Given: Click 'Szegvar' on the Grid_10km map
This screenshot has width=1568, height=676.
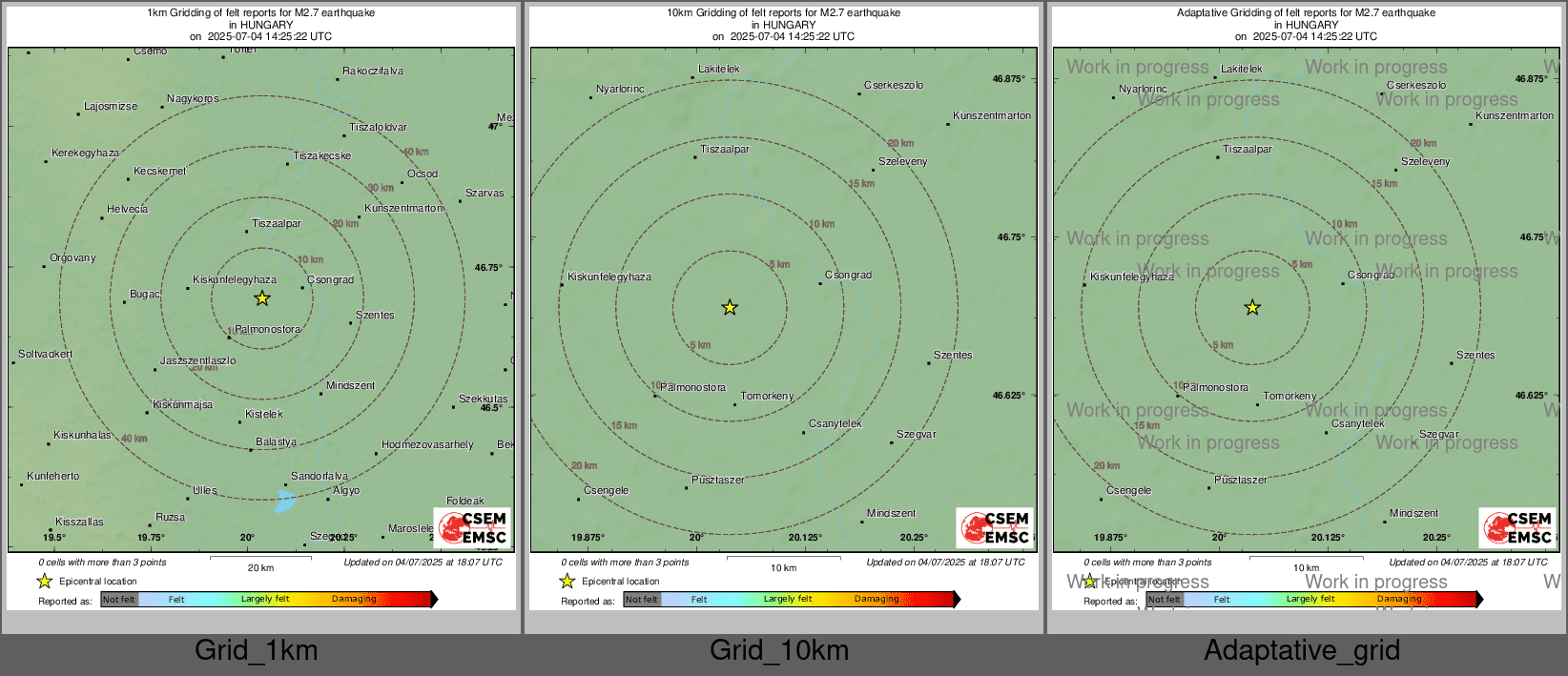Looking at the screenshot, I should [x=917, y=435].
